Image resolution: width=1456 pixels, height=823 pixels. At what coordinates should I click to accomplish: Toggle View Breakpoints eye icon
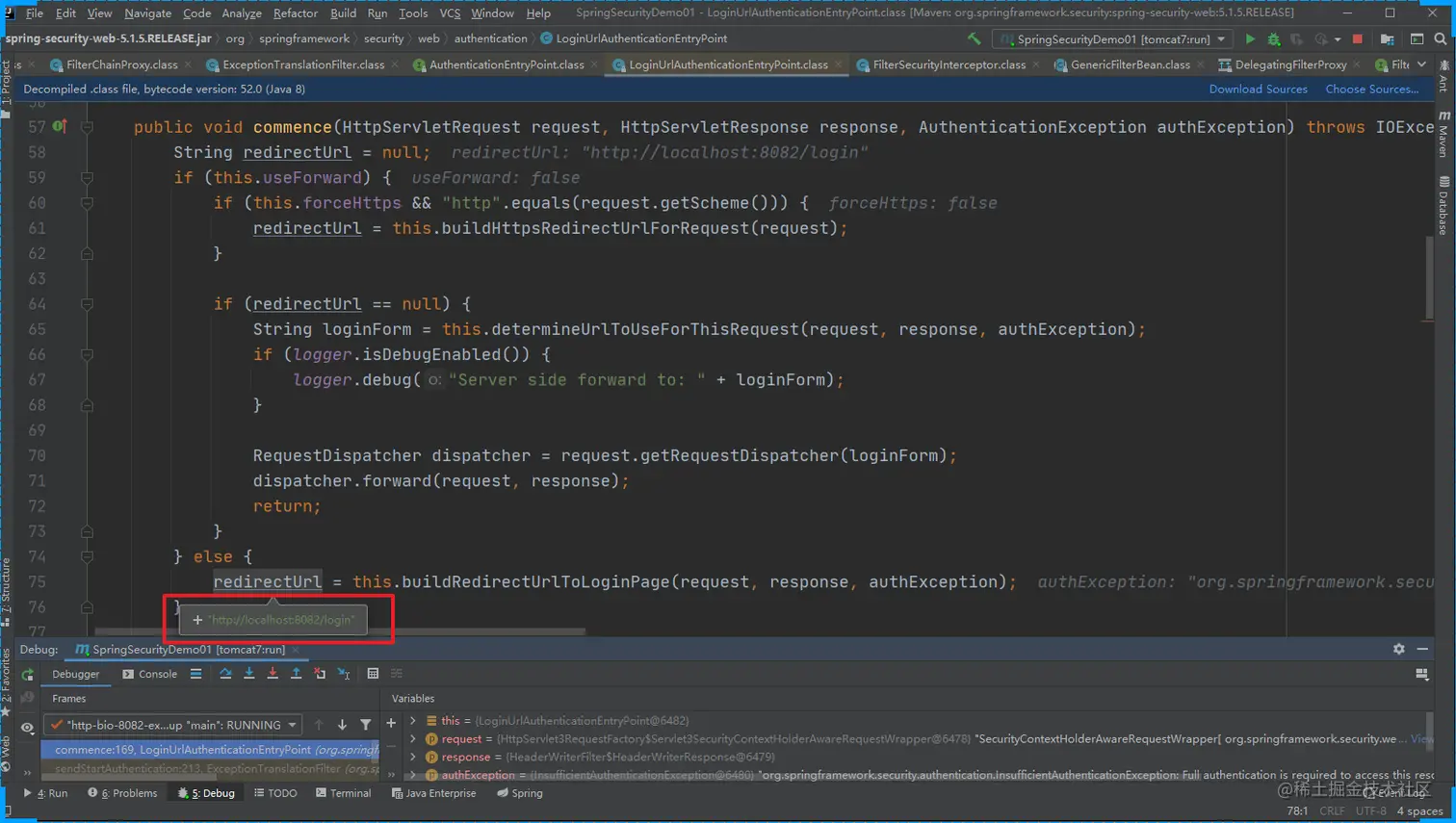27,729
